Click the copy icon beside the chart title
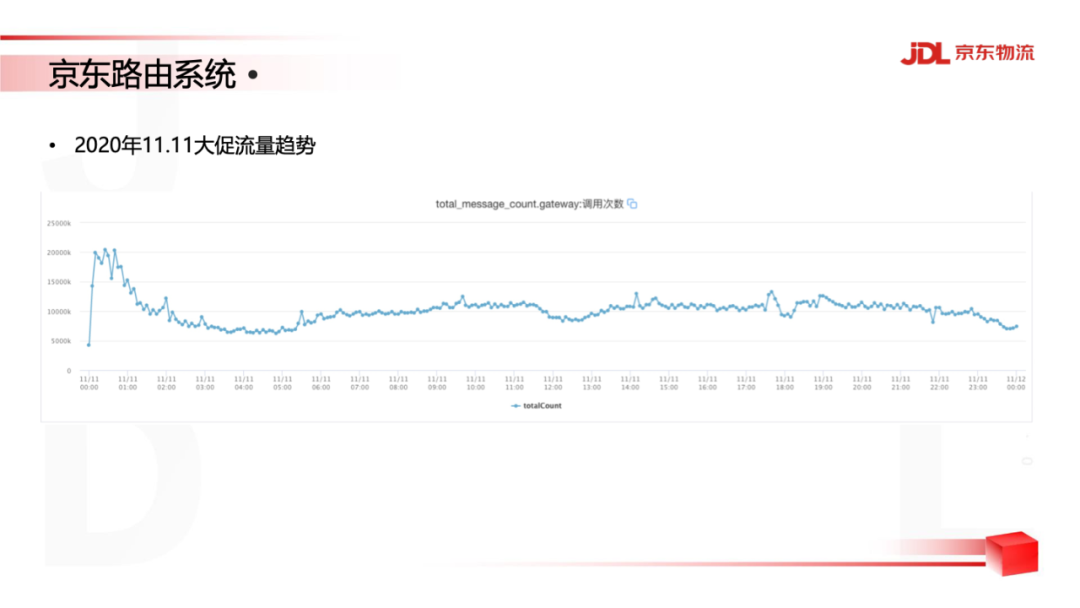This screenshot has height=608, width=1080. 632,204
